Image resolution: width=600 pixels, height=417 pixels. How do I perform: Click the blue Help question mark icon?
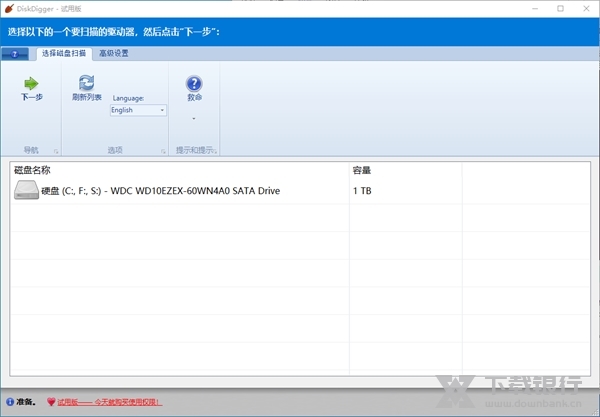tap(194, 83)
